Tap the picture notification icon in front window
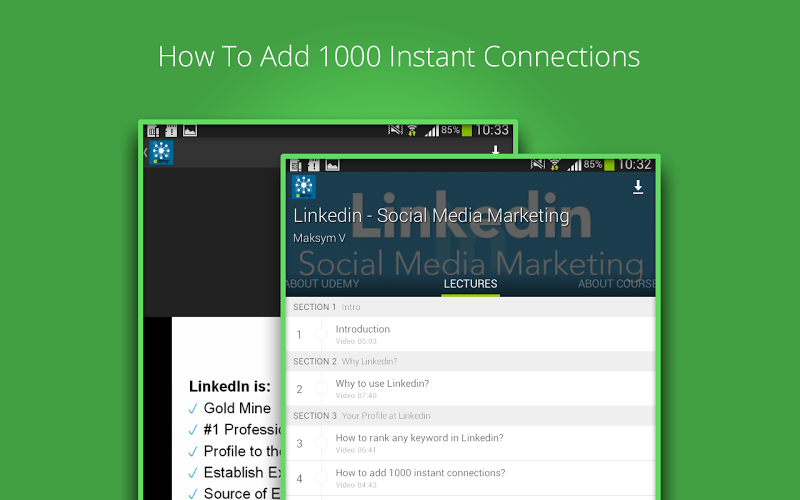The height and width of the screenshot is (500, 800). [x=333, y=165]
